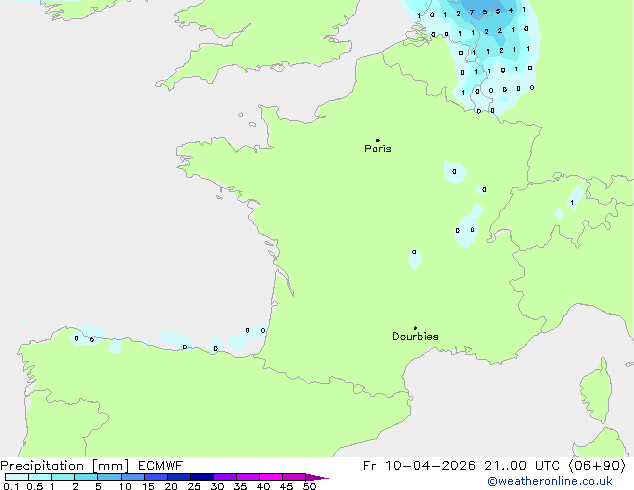Image resolution: width=634 pixels, height=490 pixels.
Task: Open the weatheronline.co.uk copyright link
Action: 550,481
